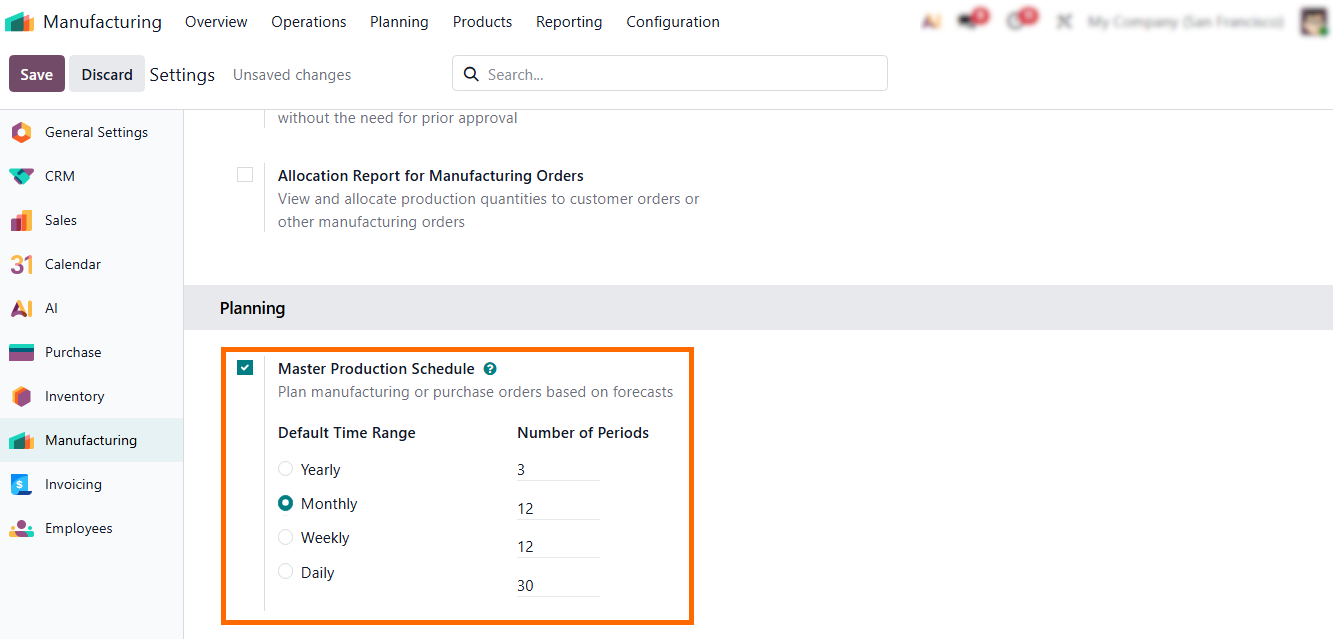Open the Planning menu
The height and width of the screenshot is (639, 1333).
click(x=399, y=21)
